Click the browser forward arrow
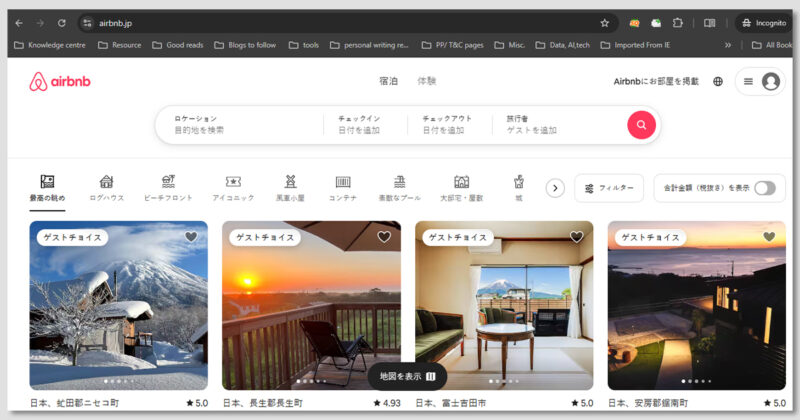Viewport: 800px width, 420px height. (x=40, y=23)
